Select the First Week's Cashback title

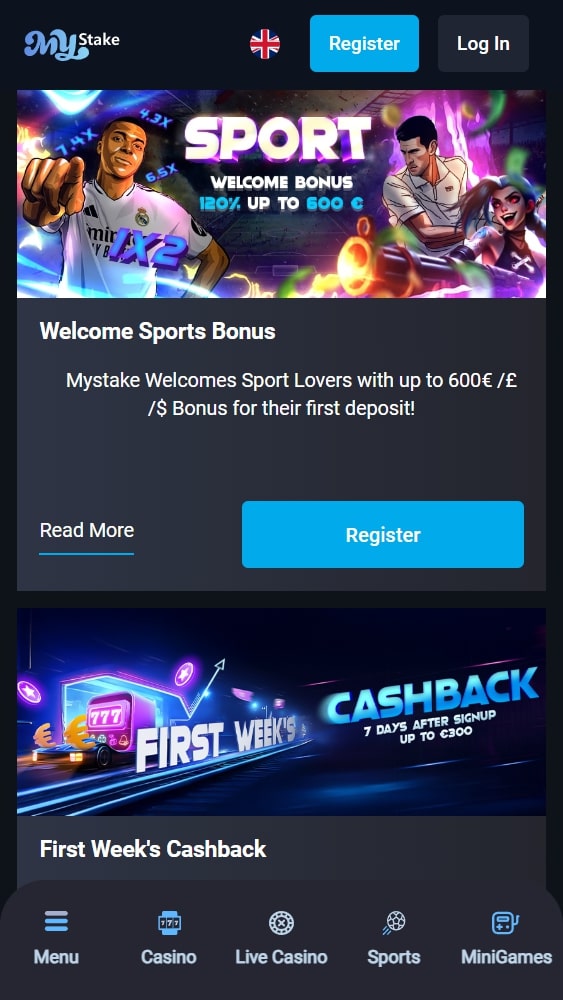coord(153,849)
